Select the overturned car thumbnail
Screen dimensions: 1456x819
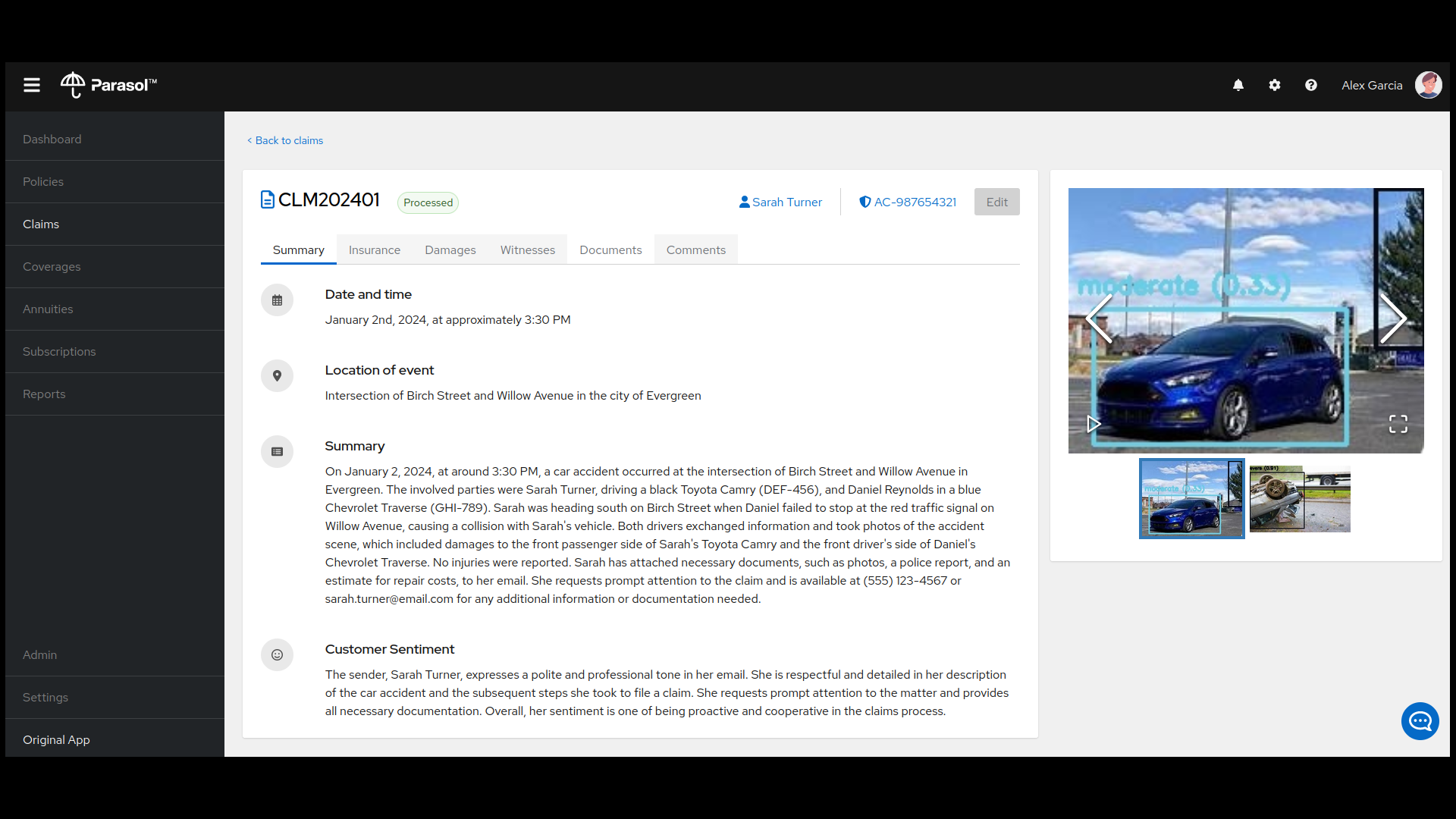click(1298, 498)
